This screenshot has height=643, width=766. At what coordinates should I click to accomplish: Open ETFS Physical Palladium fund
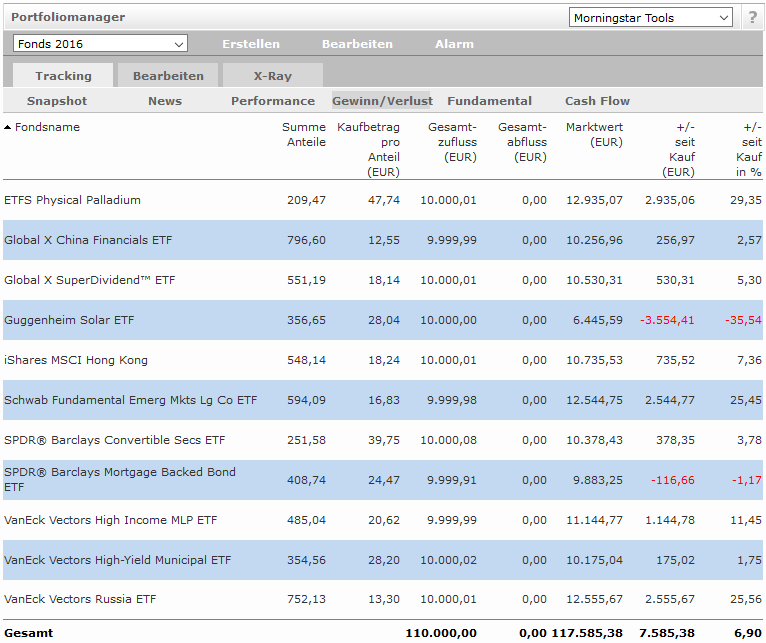(x=72, y=200)
